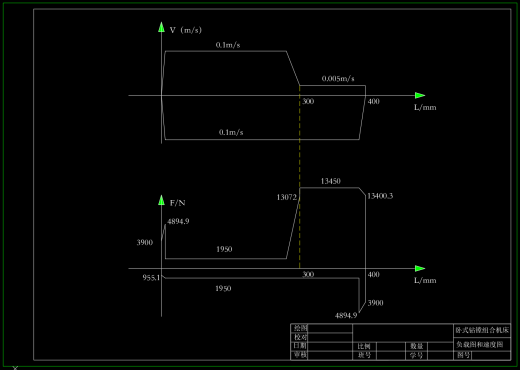The height and width of the screenshot is (370, 520).
Task: Select the '校对' title block cell
Action: tap(300, 337)
